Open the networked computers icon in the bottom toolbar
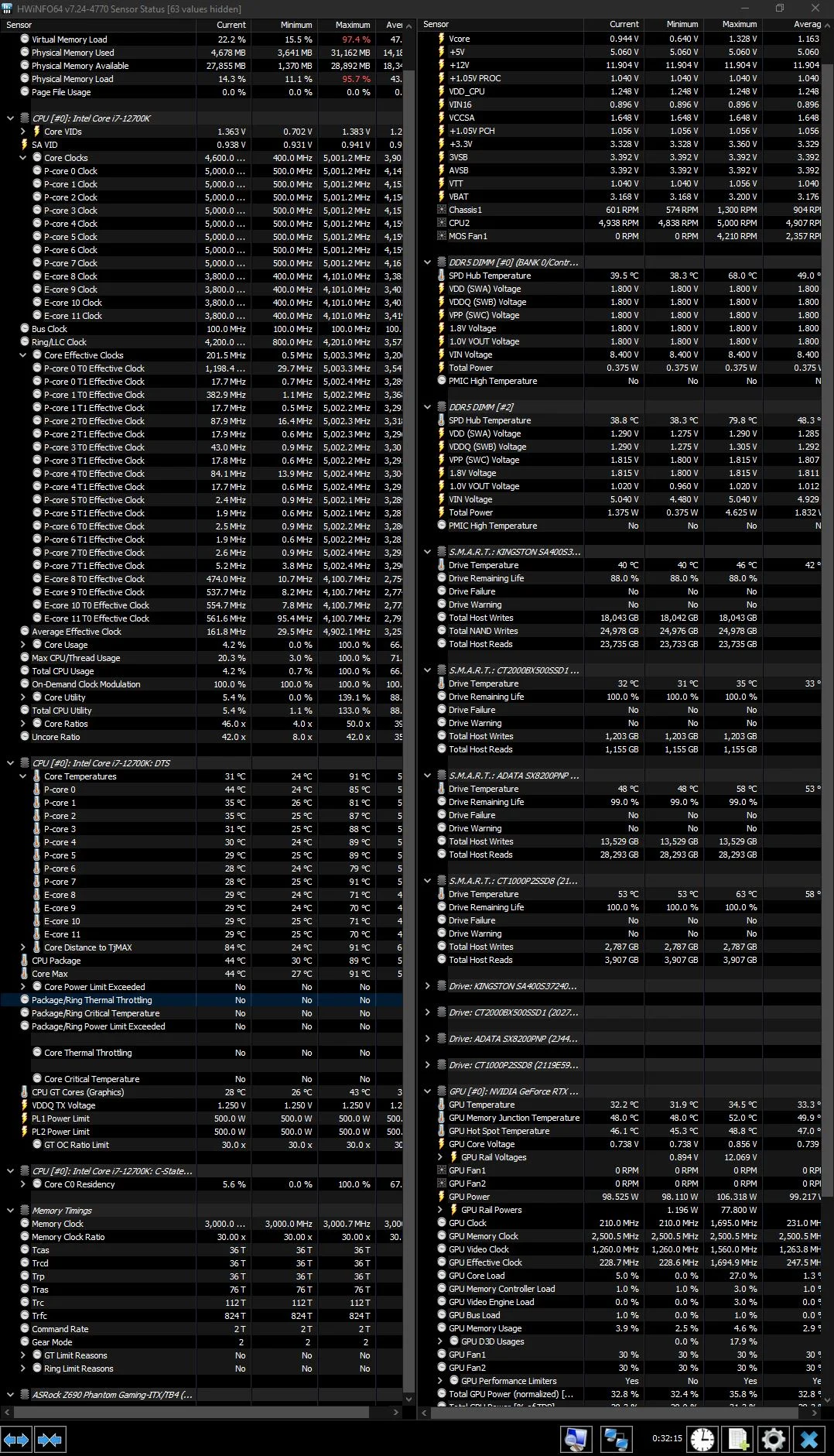 [x=617, y=1439]
